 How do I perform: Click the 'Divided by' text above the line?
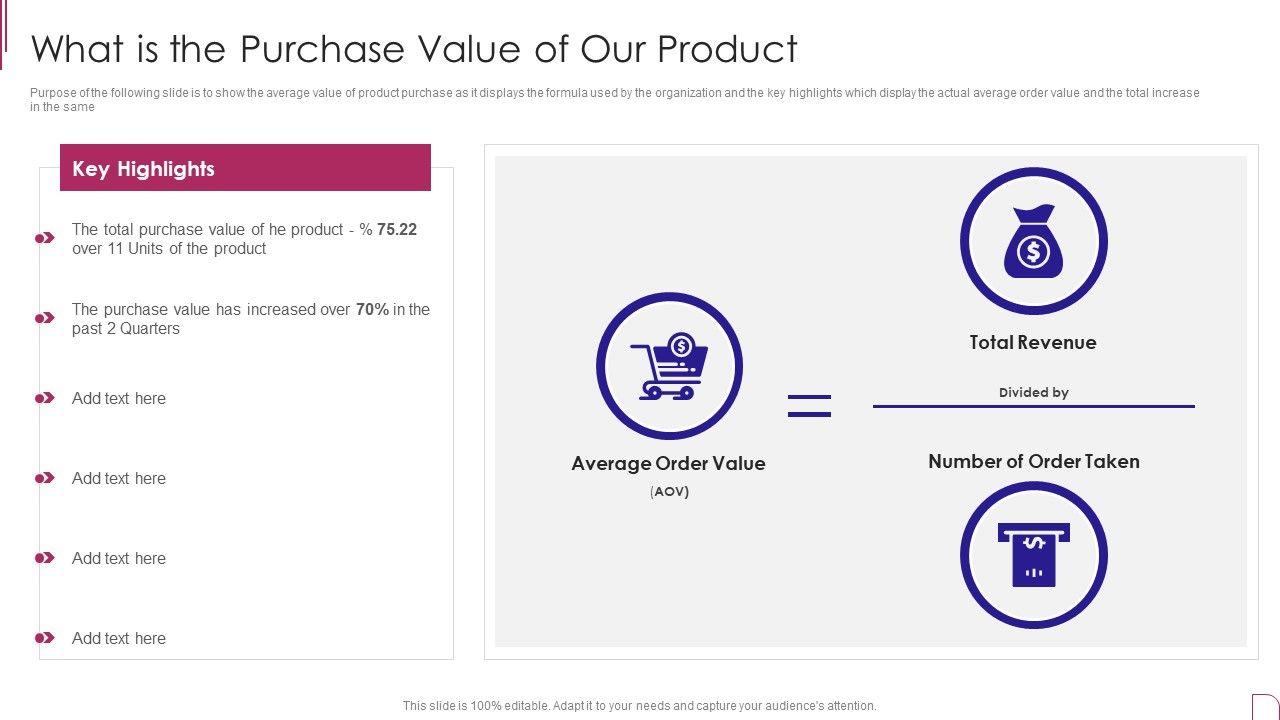(x=1033, y=392)
